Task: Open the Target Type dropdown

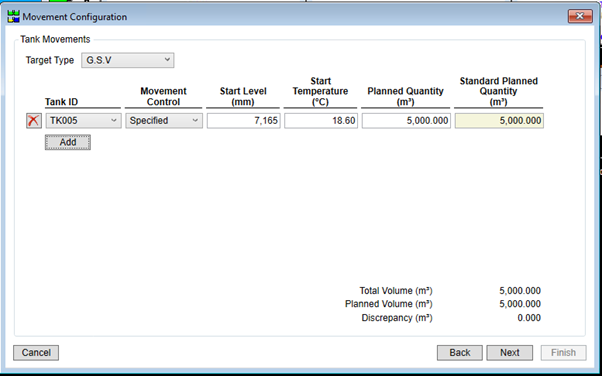Action: point(127,60)
